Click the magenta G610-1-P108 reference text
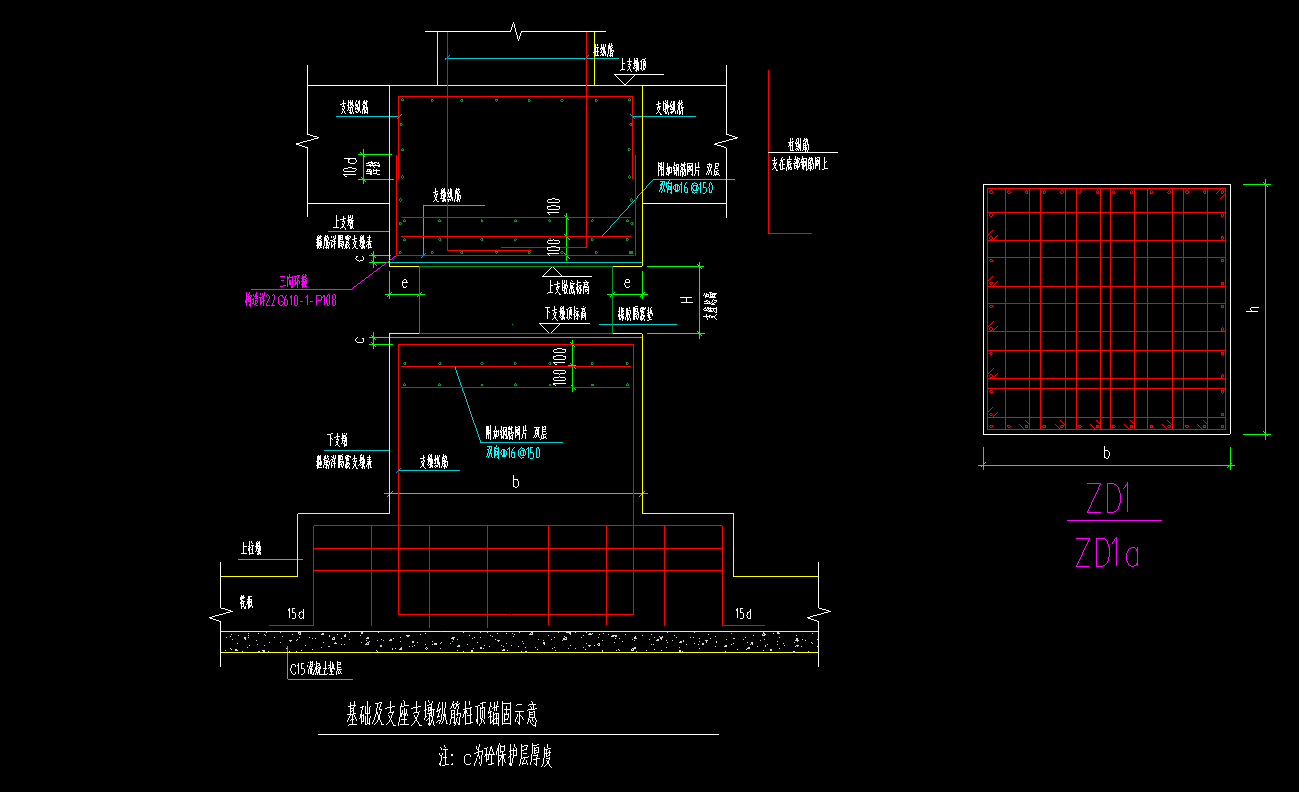1299x792 pixels. (290, 299)
